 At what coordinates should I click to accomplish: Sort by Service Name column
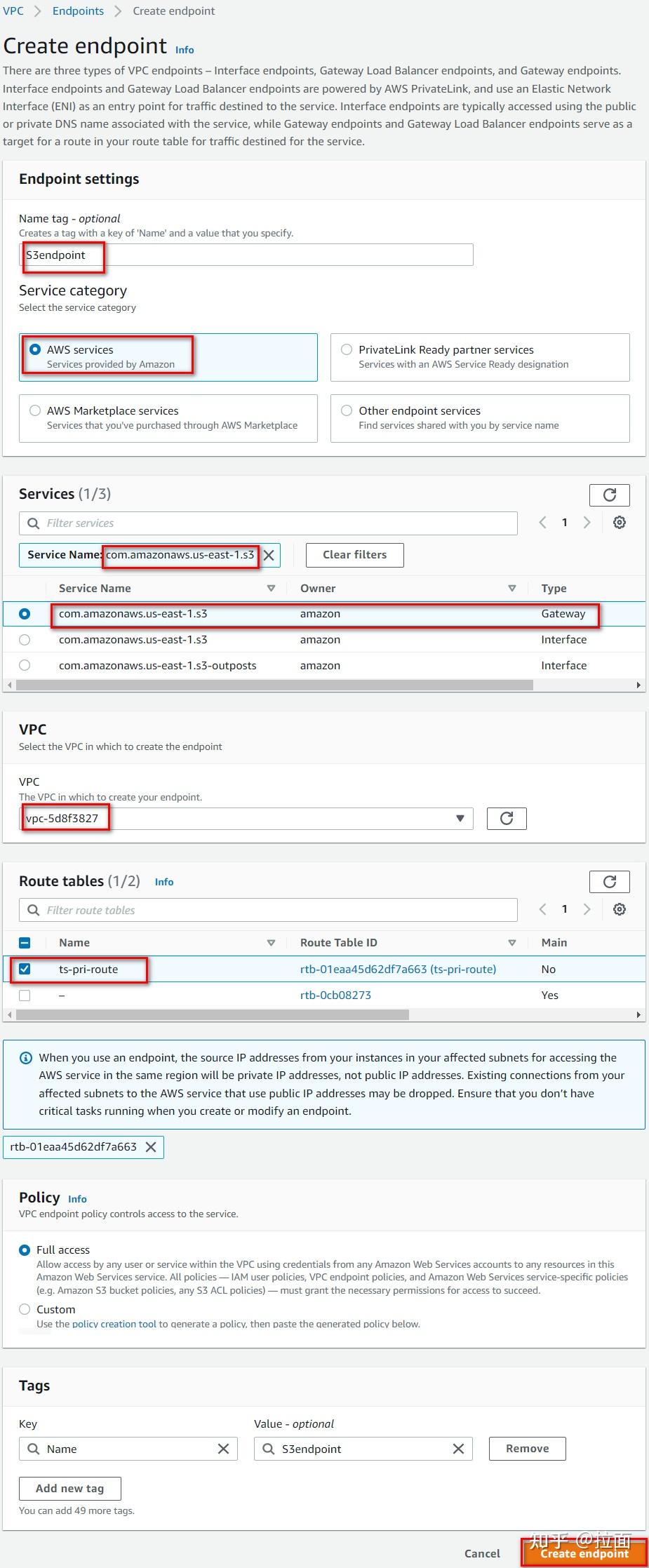click(x=271, y=588)
